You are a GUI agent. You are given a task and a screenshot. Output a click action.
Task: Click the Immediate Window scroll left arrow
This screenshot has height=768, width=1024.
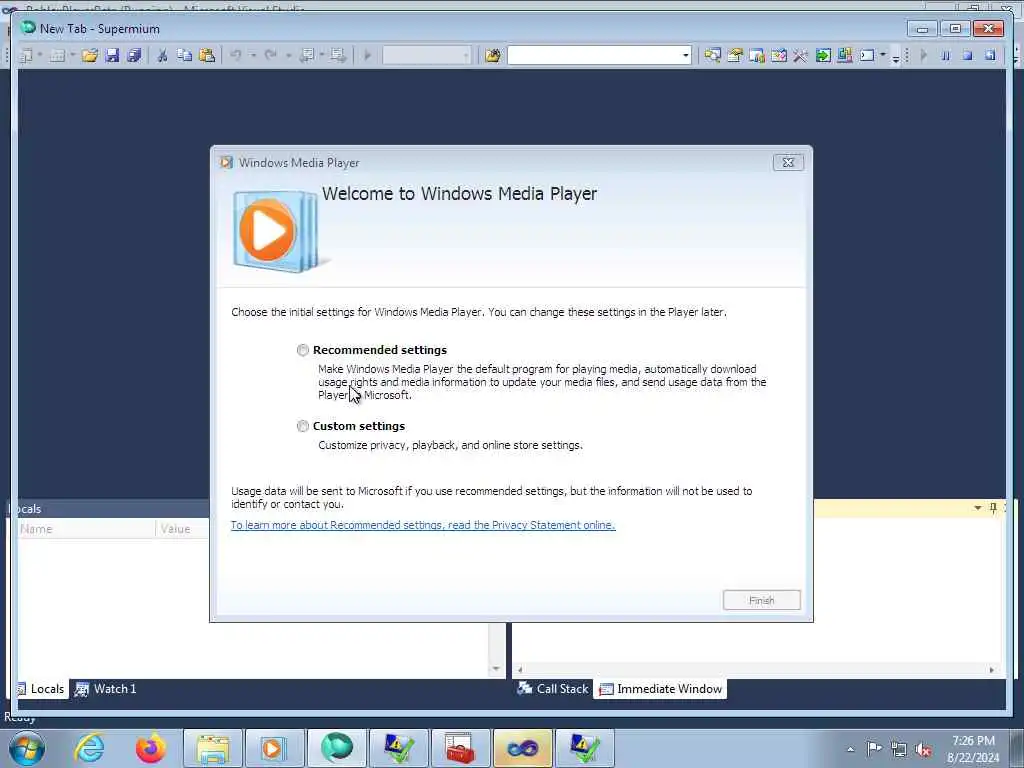click(x=520, y=670)
